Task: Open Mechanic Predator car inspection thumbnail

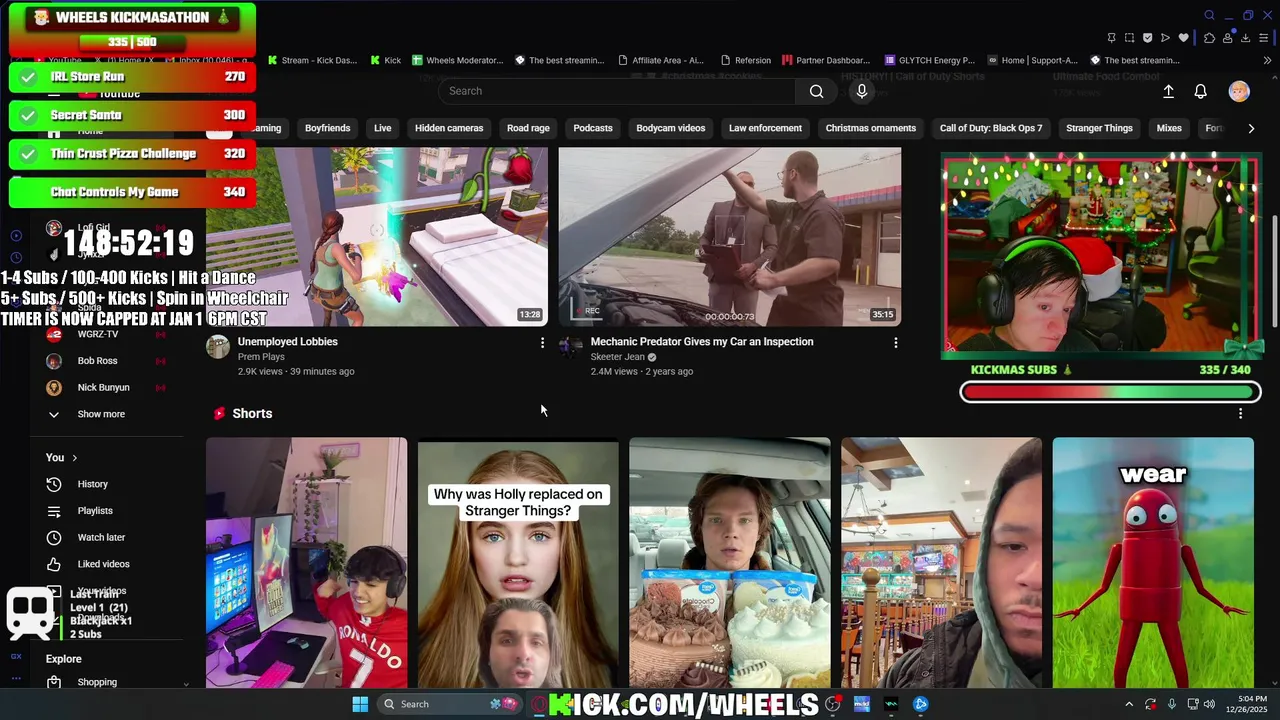Action: click(730, 237)
